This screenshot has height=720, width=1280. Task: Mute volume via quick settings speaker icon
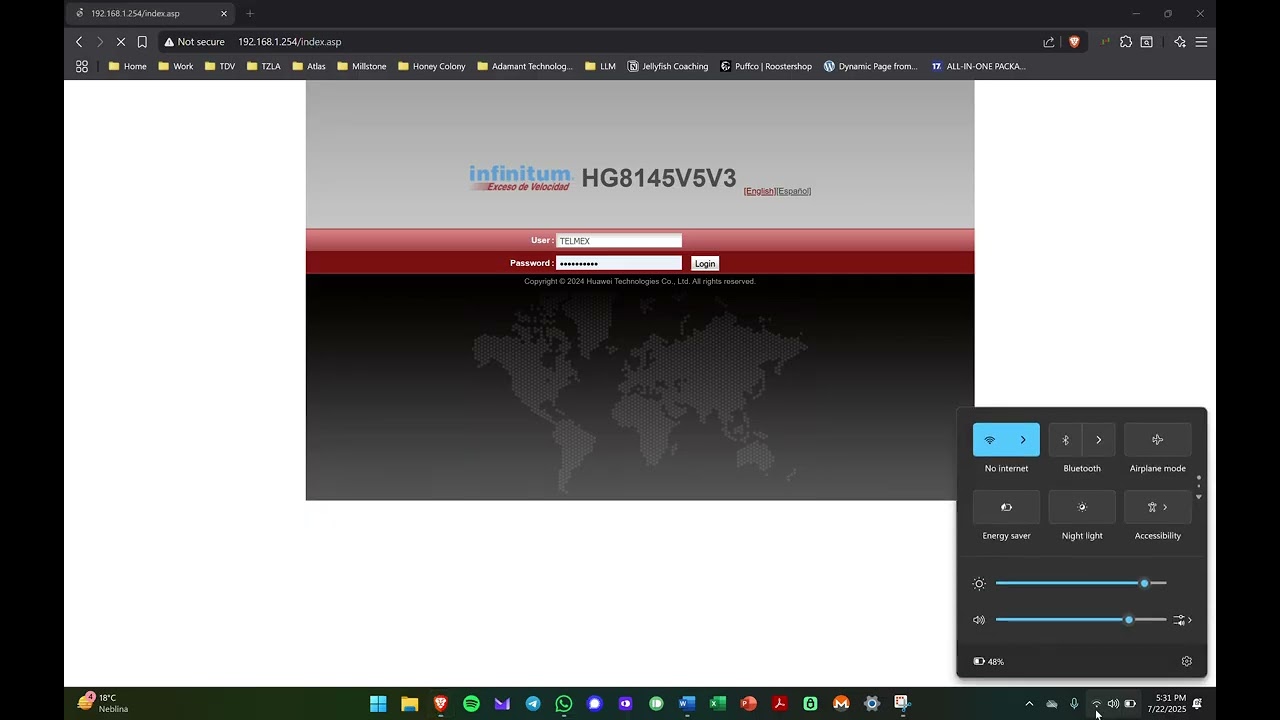pos(979,620)
